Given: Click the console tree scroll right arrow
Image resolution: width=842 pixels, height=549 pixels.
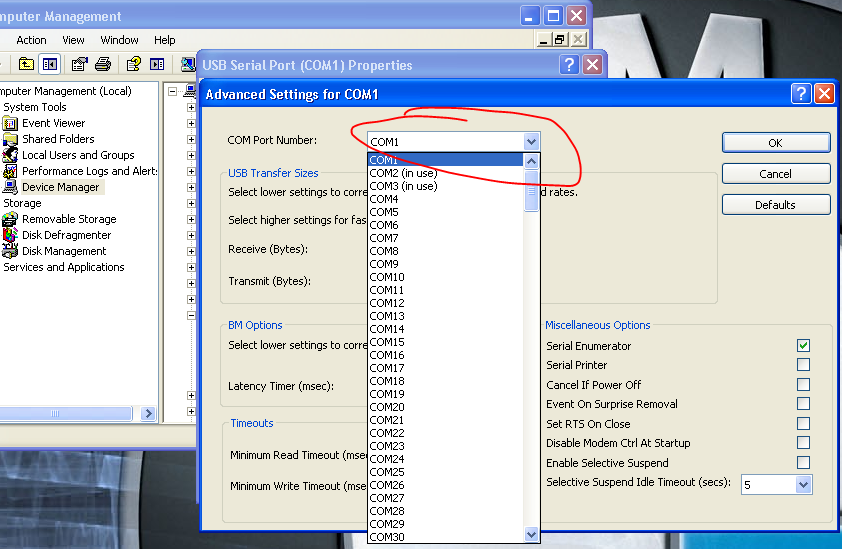Looking at the screenshot, I should point(149,413).
